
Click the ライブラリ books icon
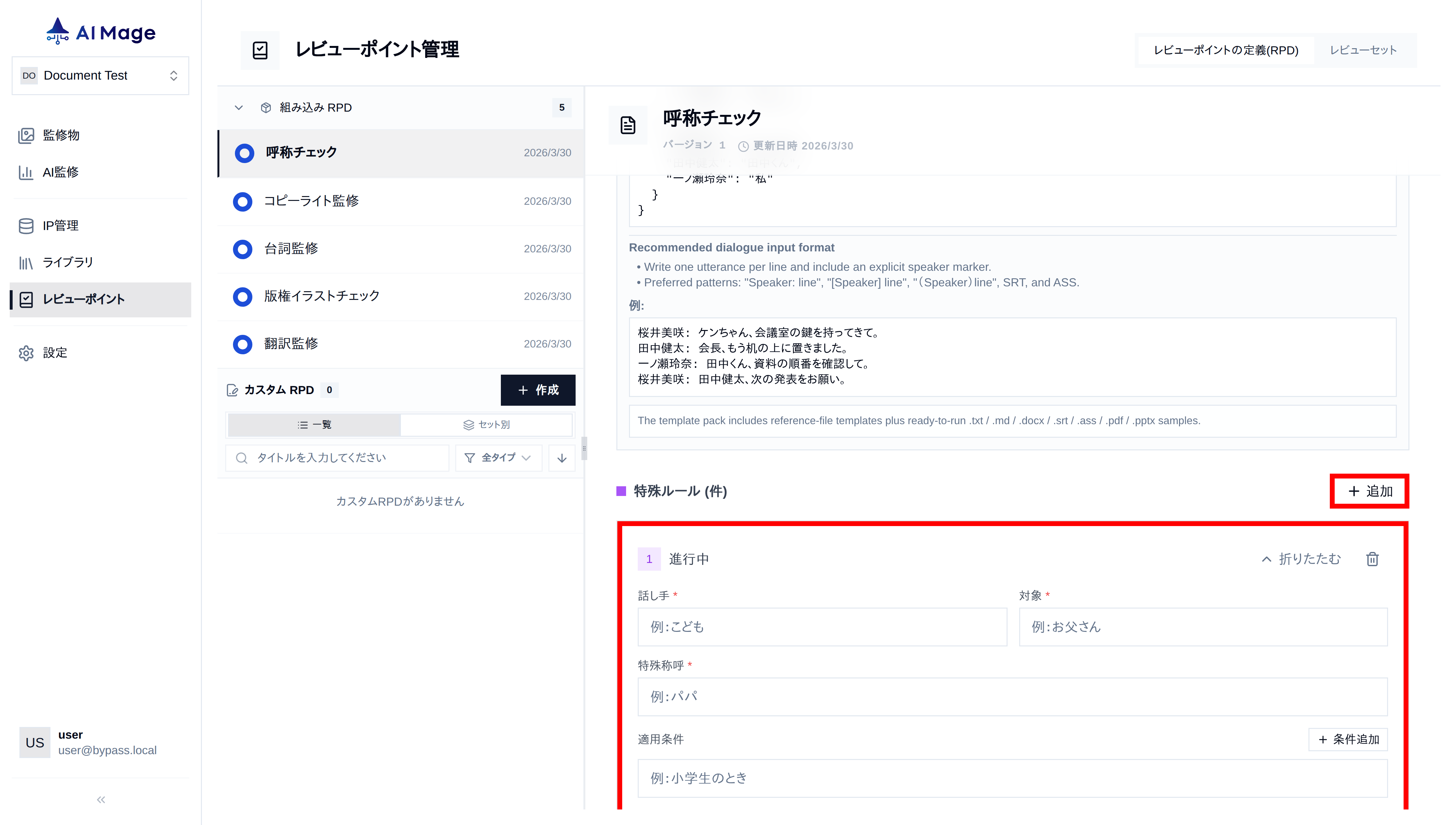pos(26,262)
